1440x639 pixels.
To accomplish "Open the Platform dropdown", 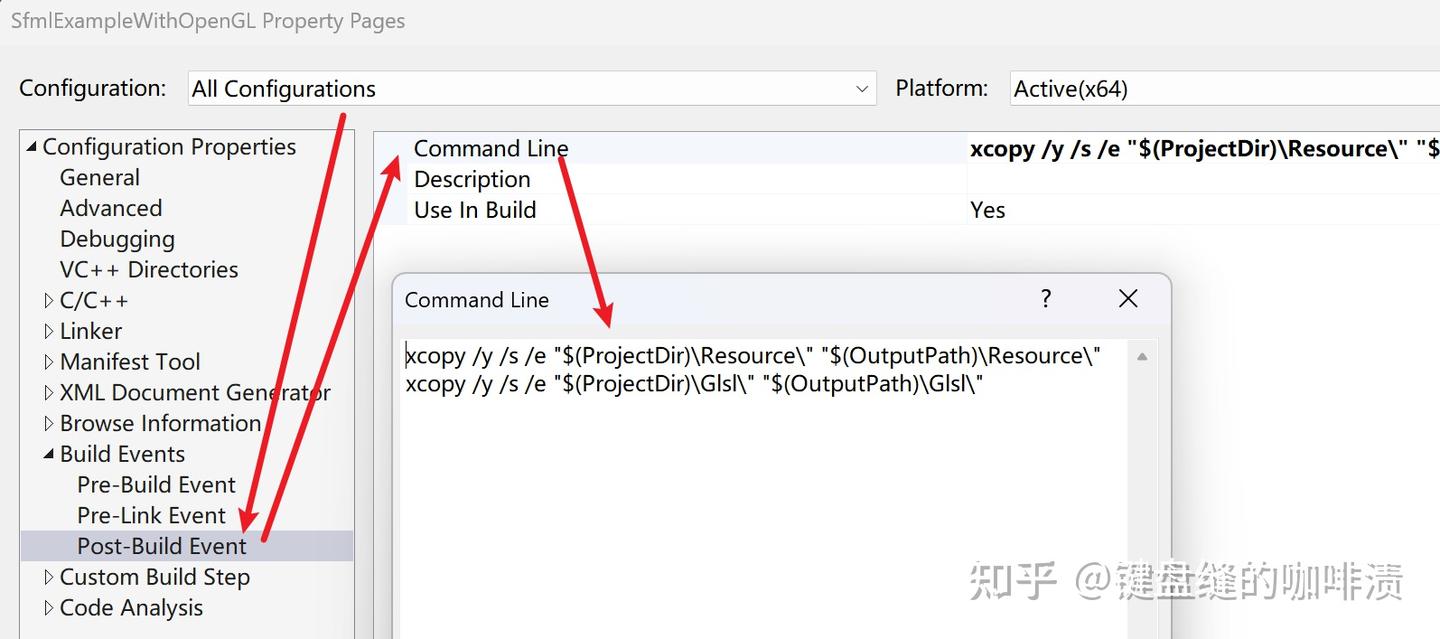I will (1420, 88).
